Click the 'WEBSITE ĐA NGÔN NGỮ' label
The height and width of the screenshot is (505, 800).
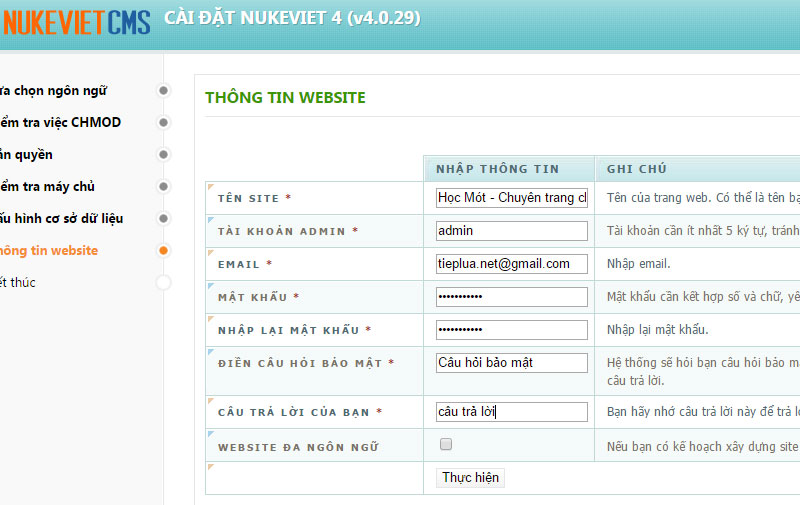[298, 447]
